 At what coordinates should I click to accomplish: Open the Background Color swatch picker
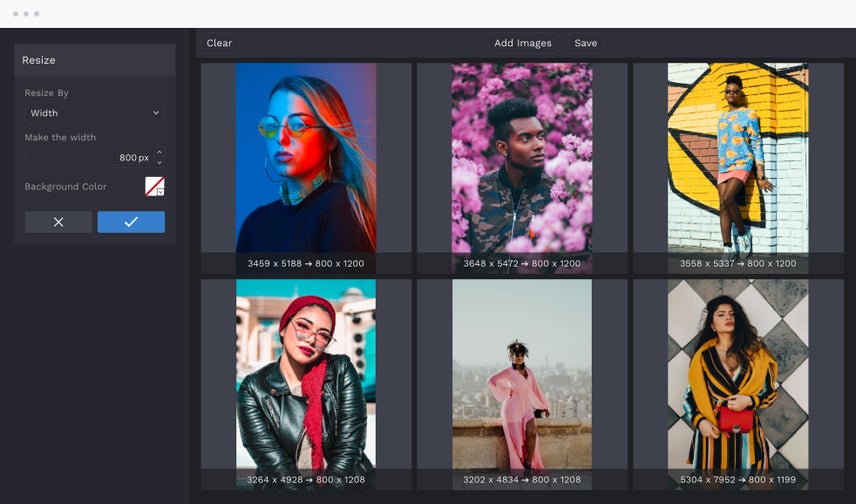coord(154,186)
